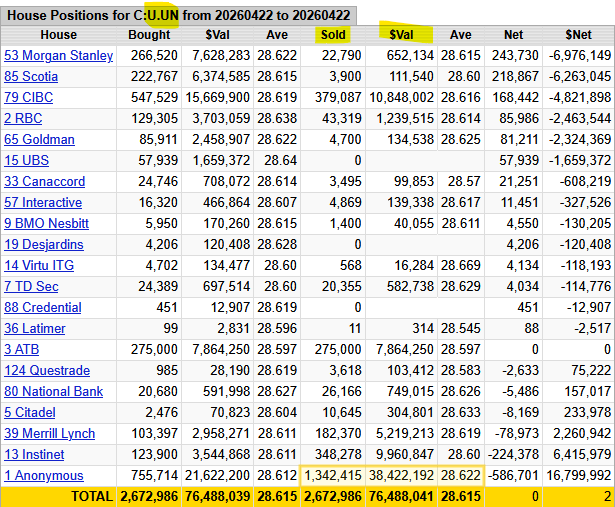Select Questrade $Net value 75,222
The height and width of the screenshot is (507, 615).
click(x=591, y=371)
